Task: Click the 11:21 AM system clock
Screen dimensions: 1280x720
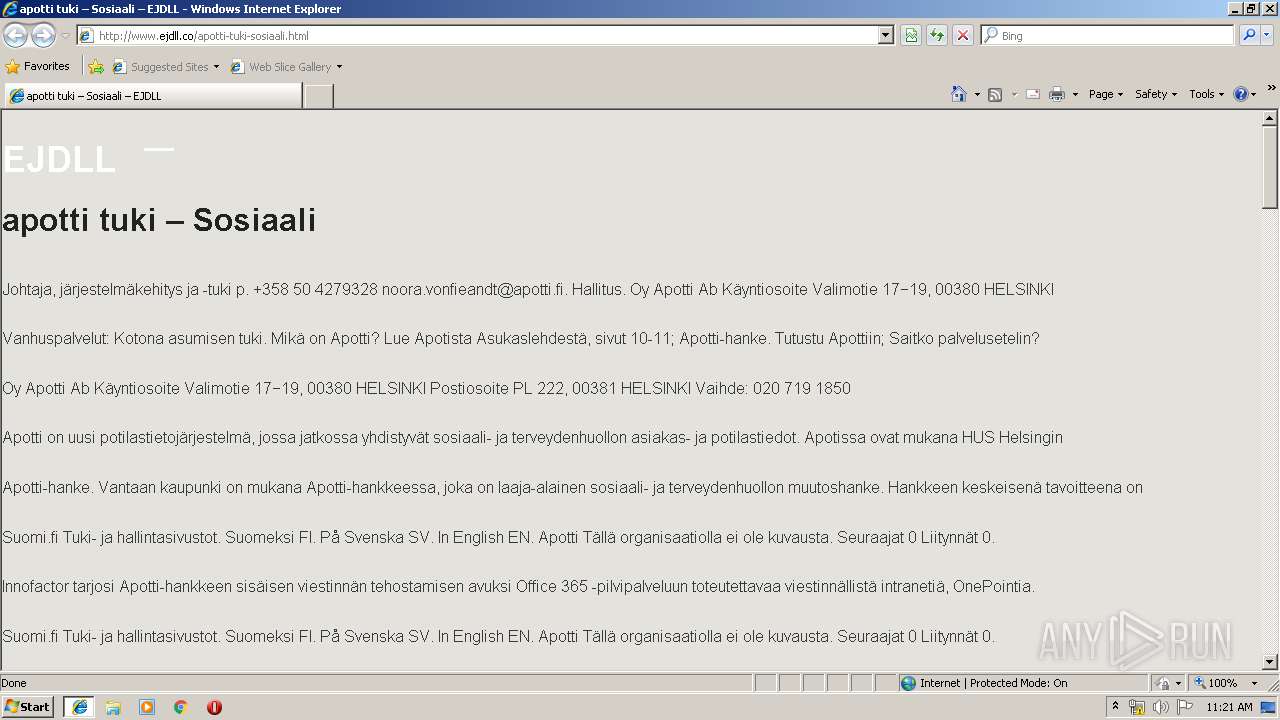Action: click(x=1229, y=707)
